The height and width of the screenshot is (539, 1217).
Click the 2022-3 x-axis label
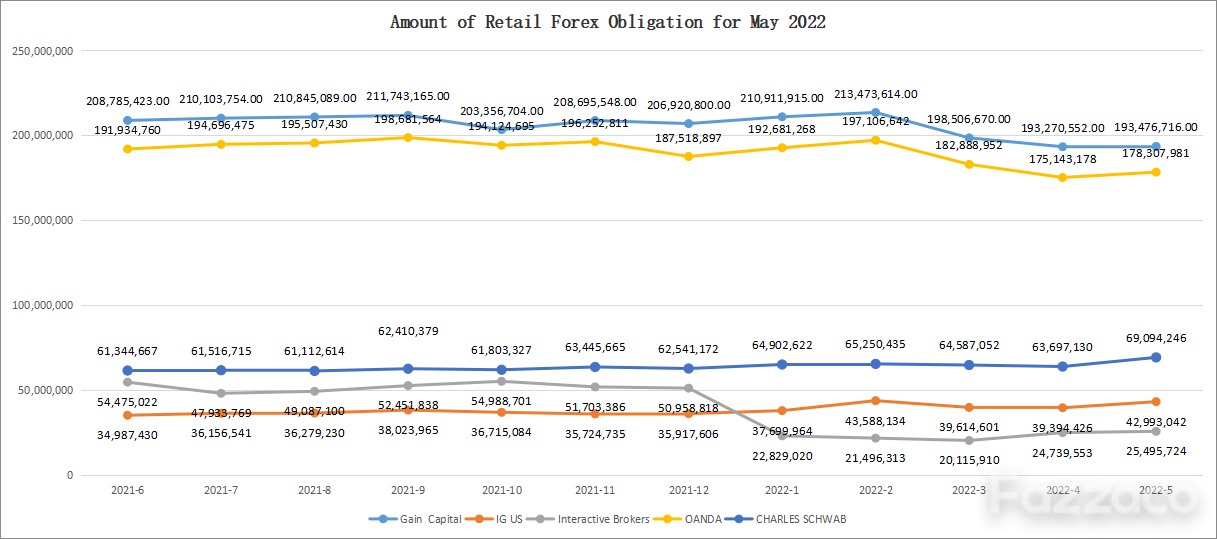[969, 490]
